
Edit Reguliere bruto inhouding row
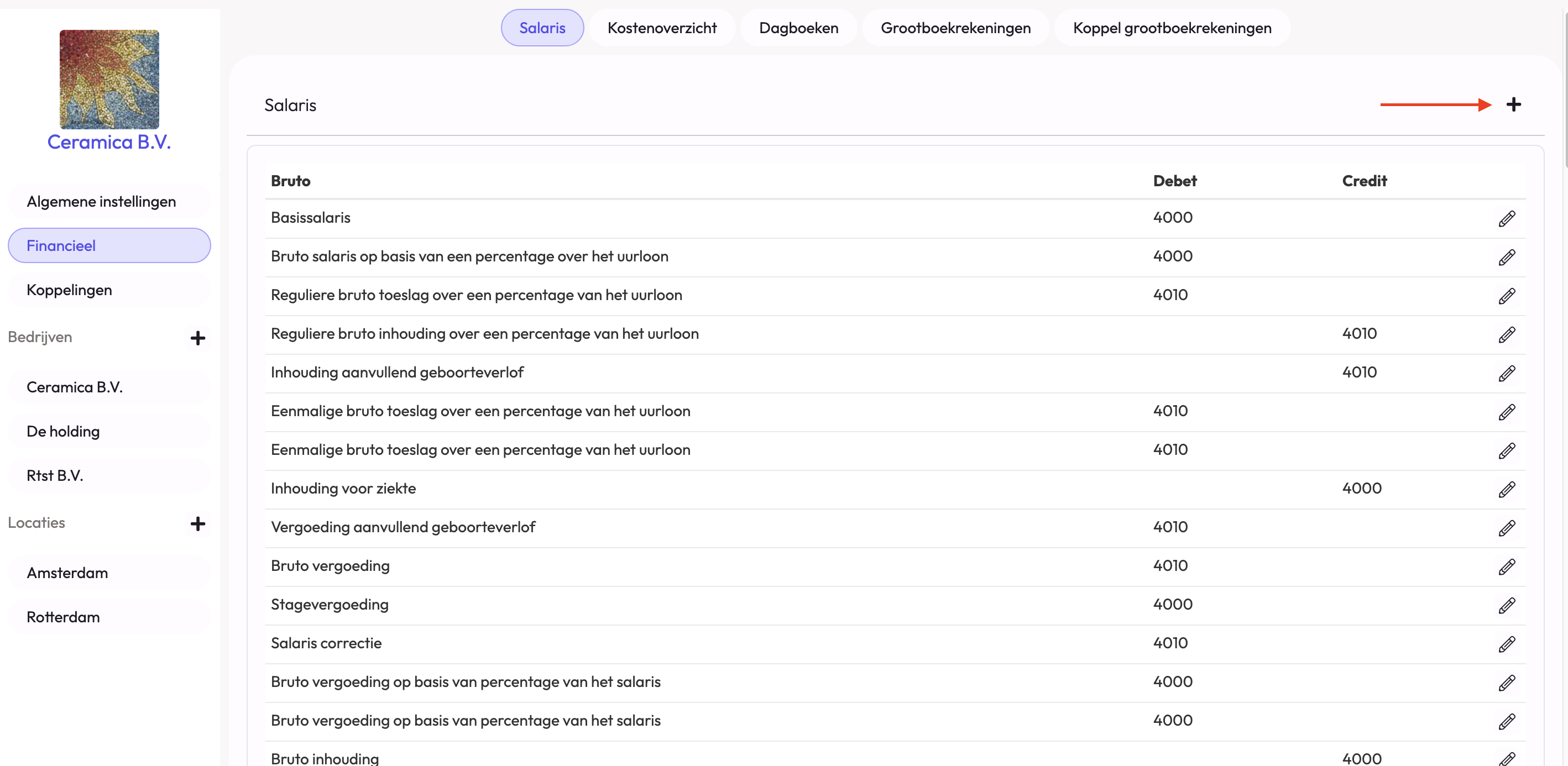click(x=1507, y=334)
